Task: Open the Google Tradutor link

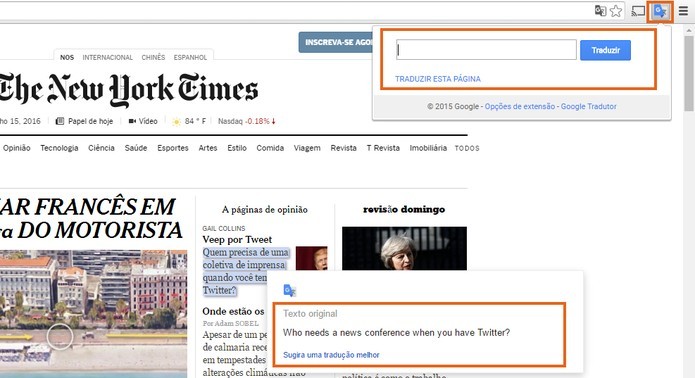Action: click(588, 106)
